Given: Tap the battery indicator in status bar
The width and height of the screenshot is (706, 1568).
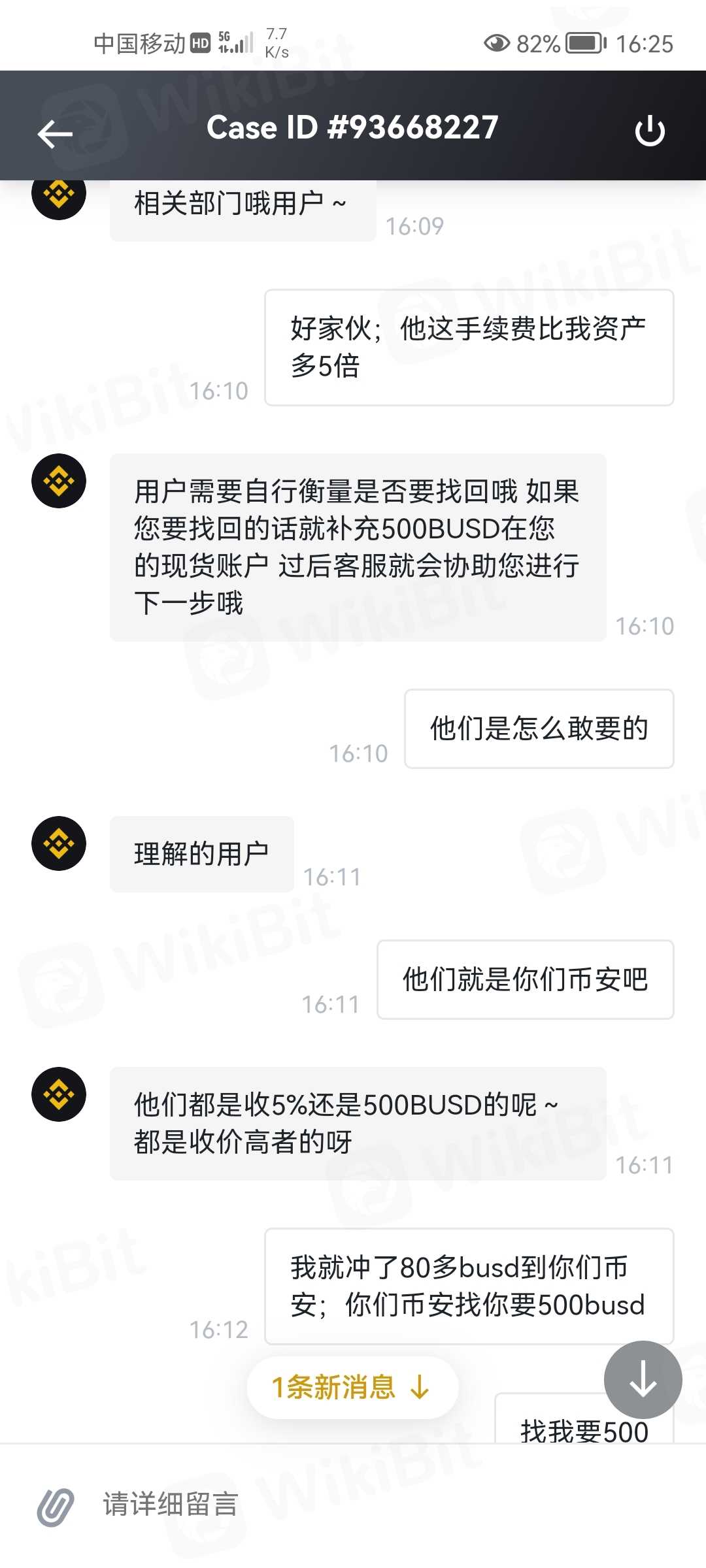Looking at the screenshot, I should [x=586, y=43].
